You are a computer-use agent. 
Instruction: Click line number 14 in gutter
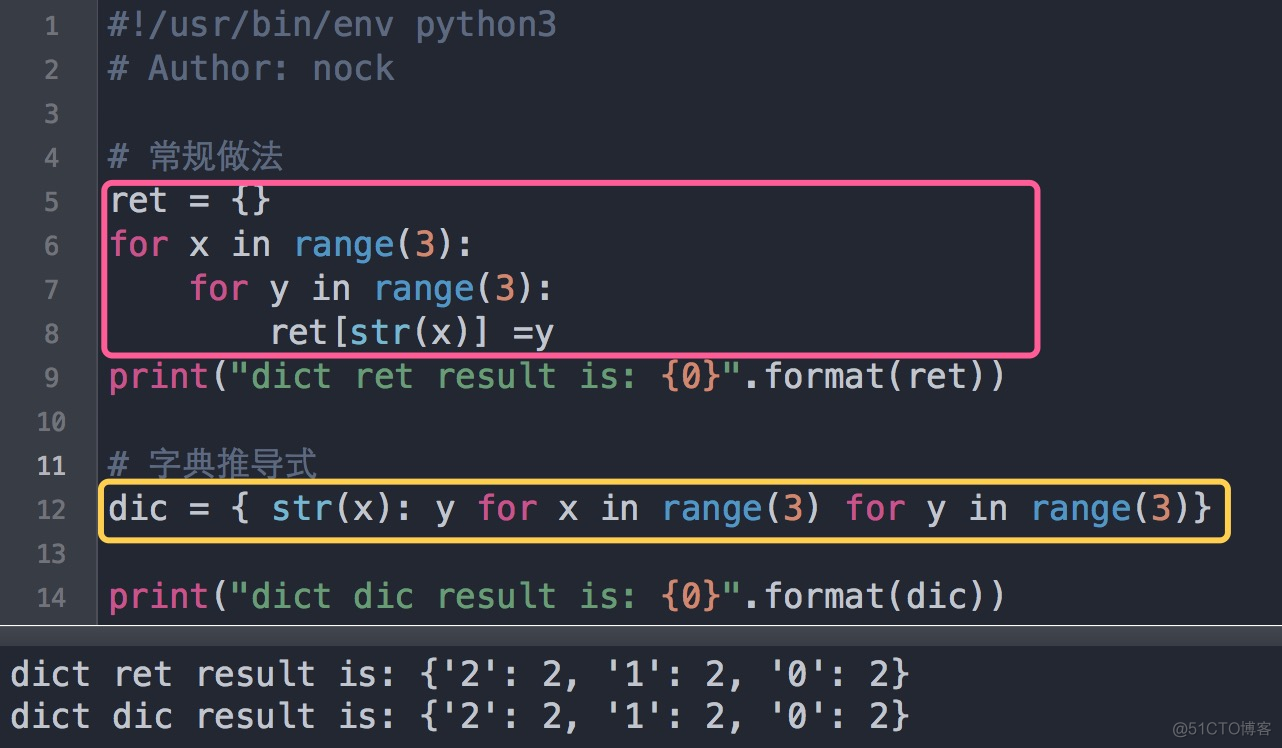coord(50,598)
